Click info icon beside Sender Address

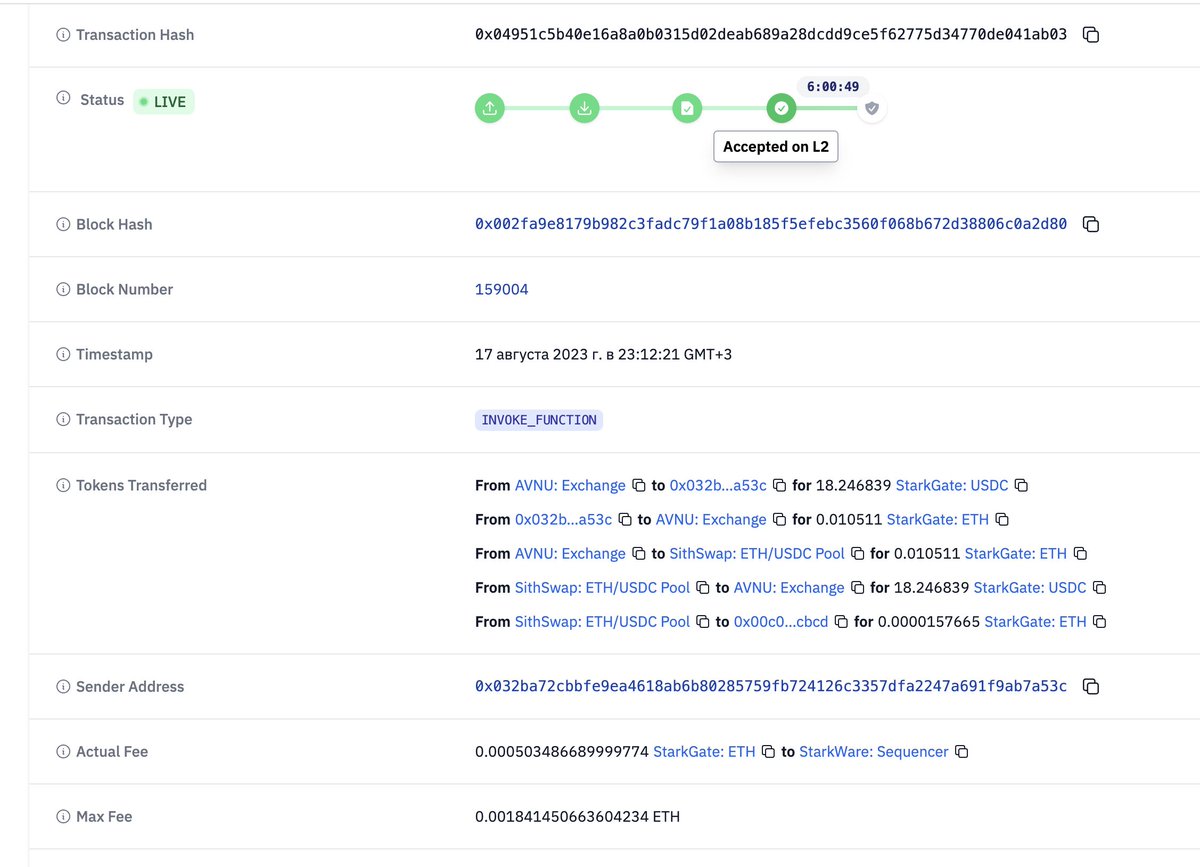63,687
